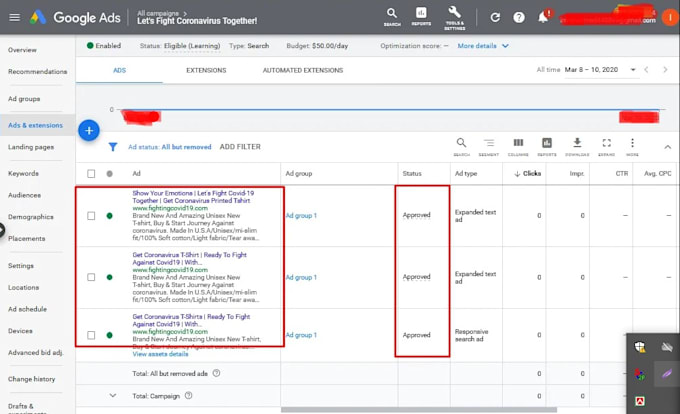Image resolution: width=680 pixels, height=414 pixels.
Task: Select all ads with header checkbox
Action: 91,173
